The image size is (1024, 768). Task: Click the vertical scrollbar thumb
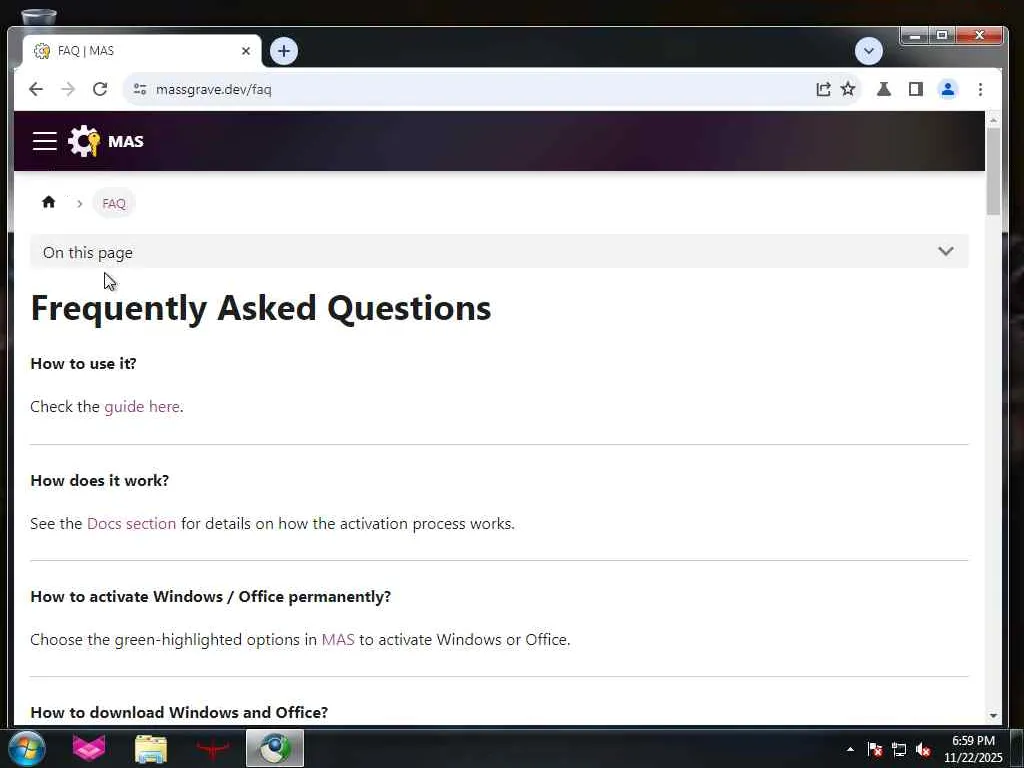(993, 171)
